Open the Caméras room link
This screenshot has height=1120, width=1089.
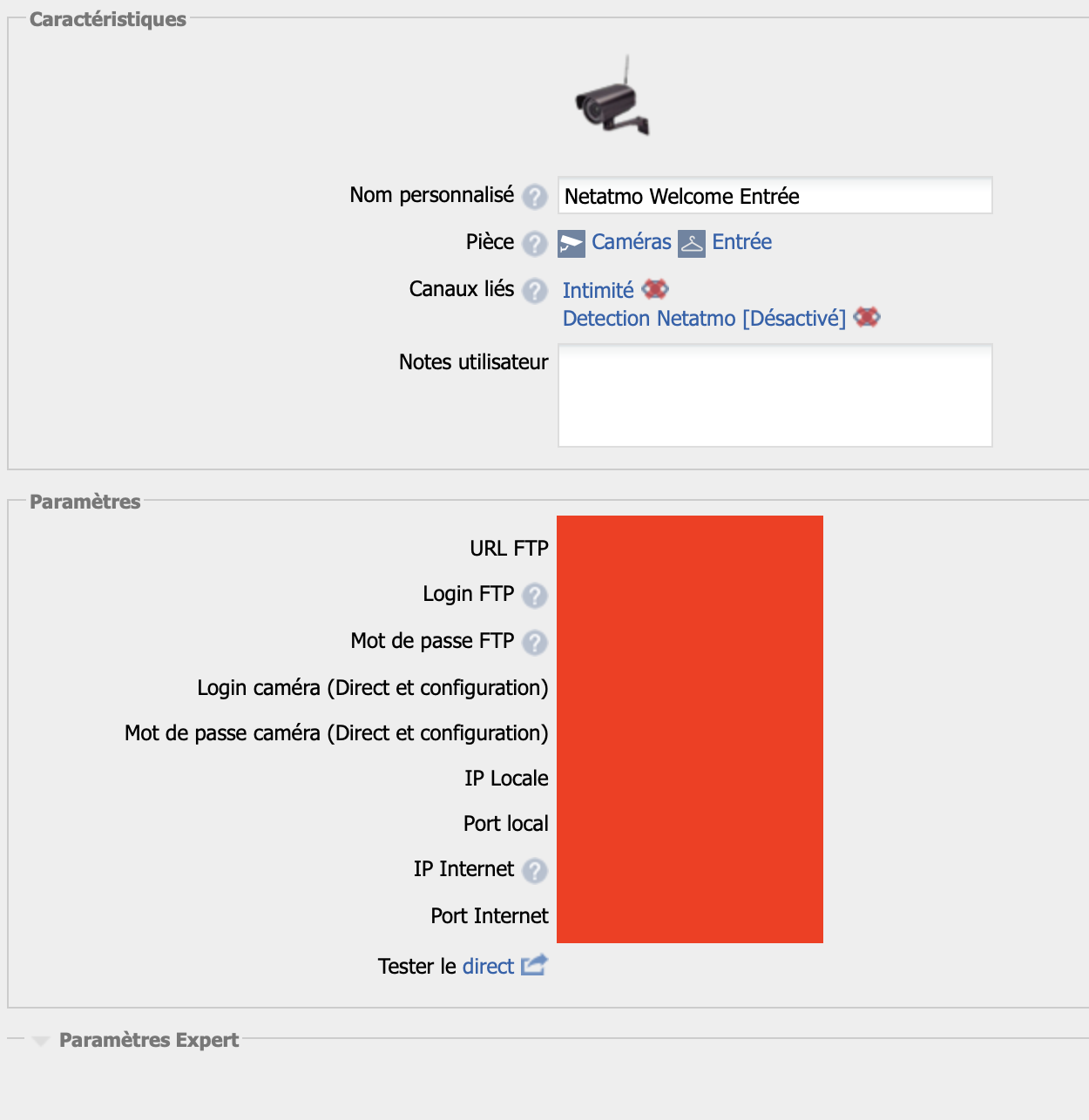632,242
